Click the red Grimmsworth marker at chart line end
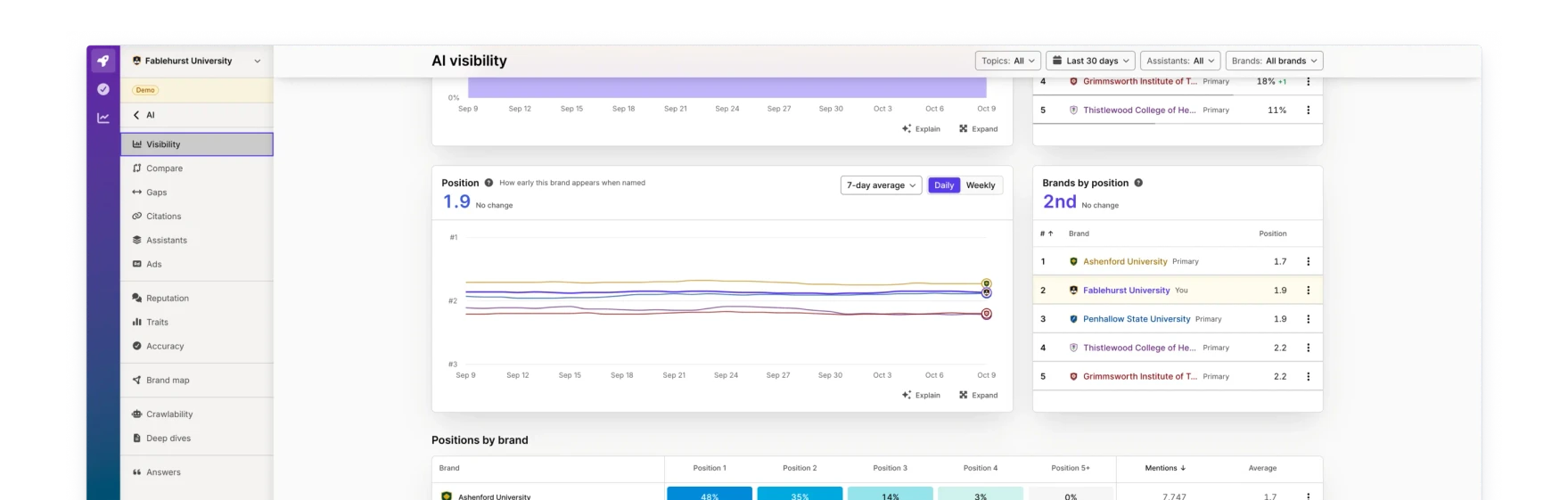The width and height of the screenshot is (1568, 500). (x=986, y=314)
